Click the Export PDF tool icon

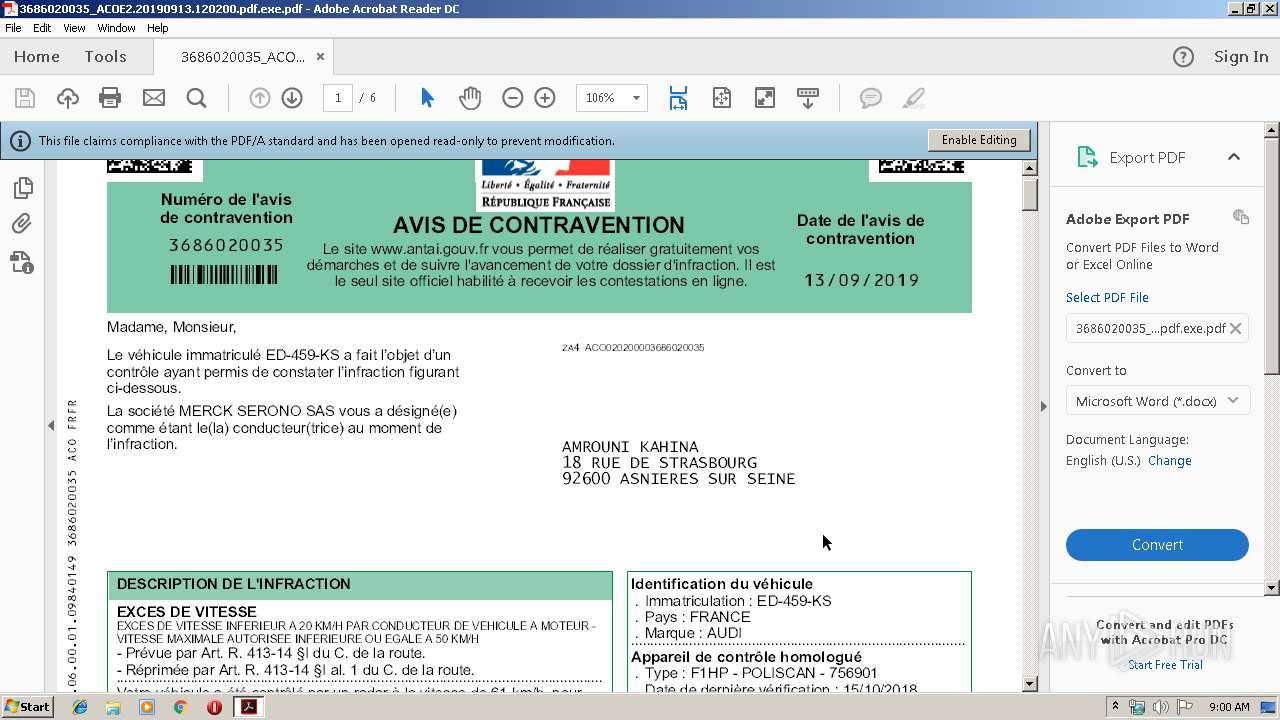(x=1087, y=157)
